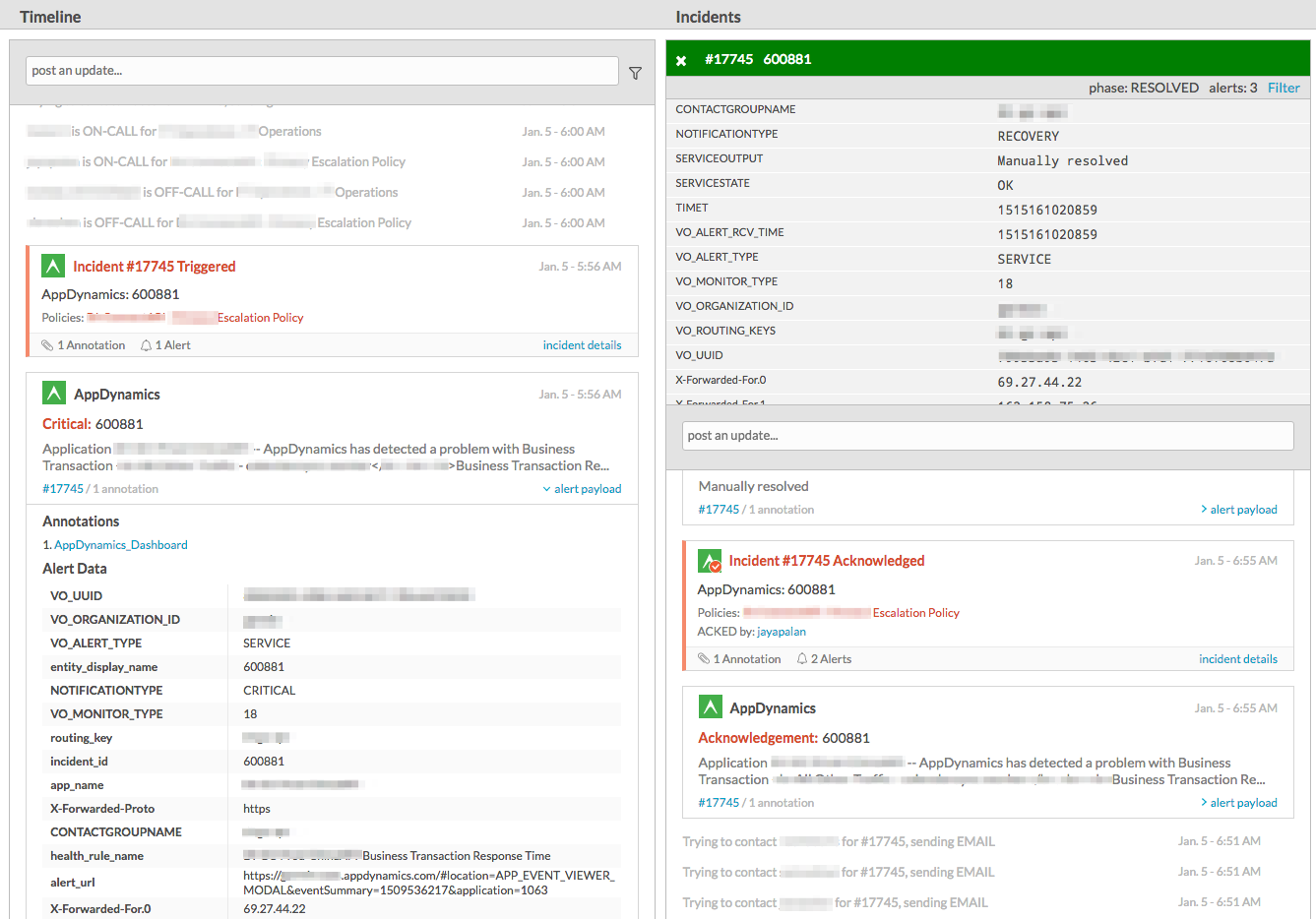Click the phase: RESOLVED status text
Viewport: 1316px width, 919px height.
pyautogui.click(x=1144, y=88)
